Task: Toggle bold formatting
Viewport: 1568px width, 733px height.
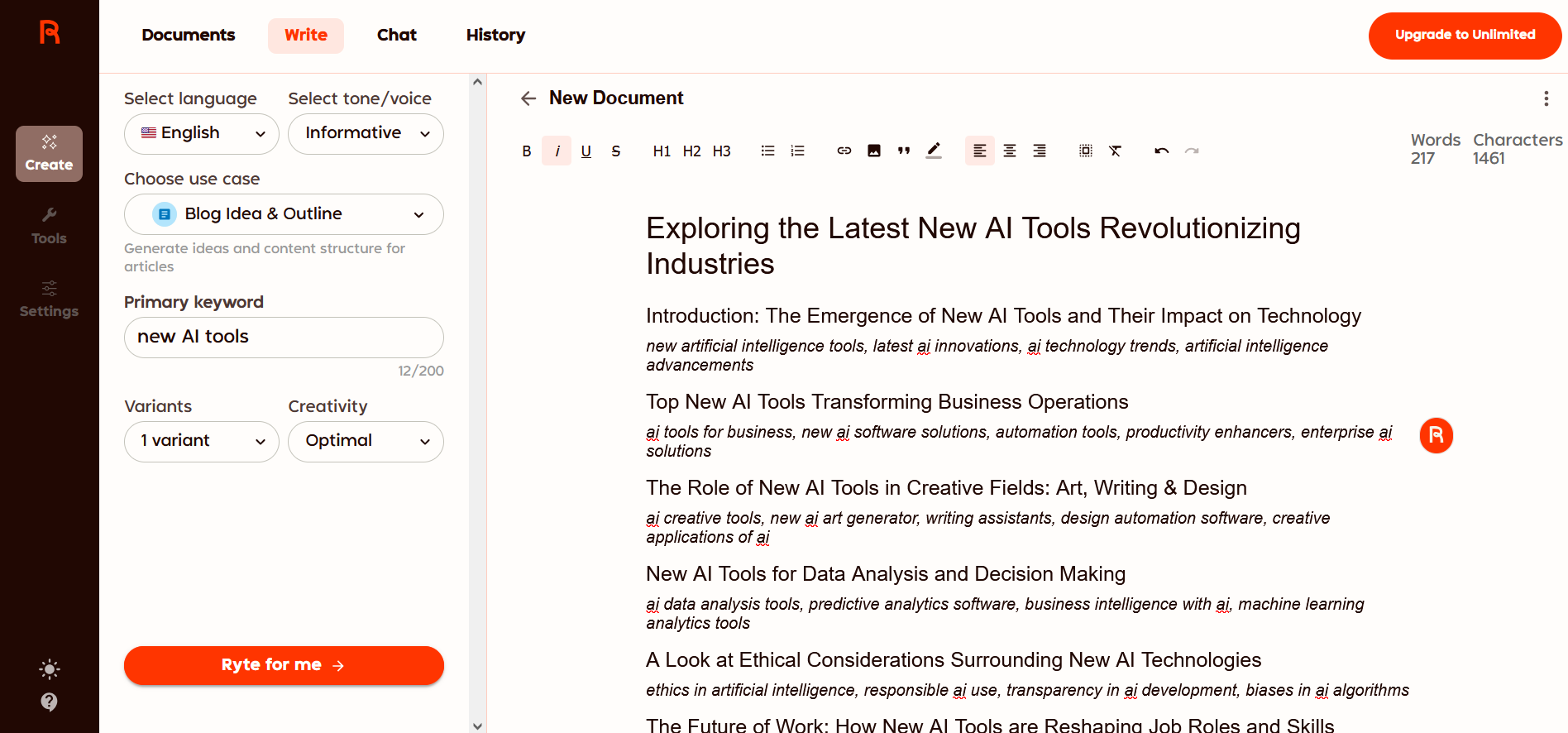Action: click(x=527, y=151)
